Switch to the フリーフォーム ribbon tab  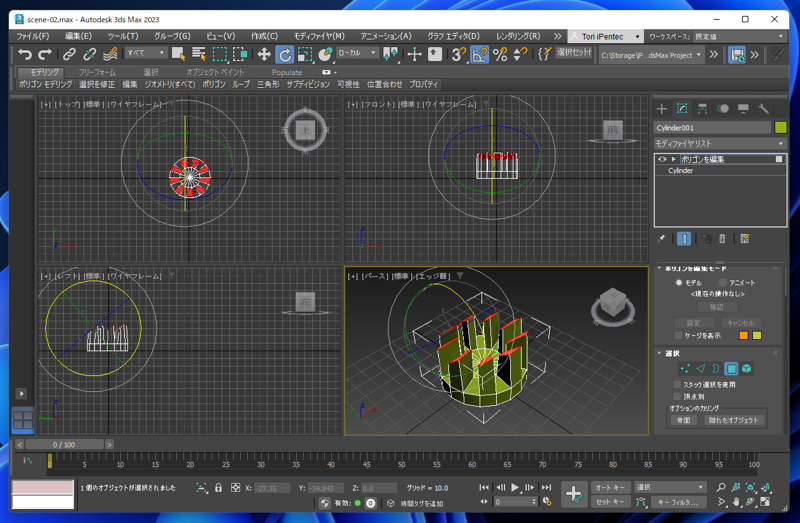[97, 72]
